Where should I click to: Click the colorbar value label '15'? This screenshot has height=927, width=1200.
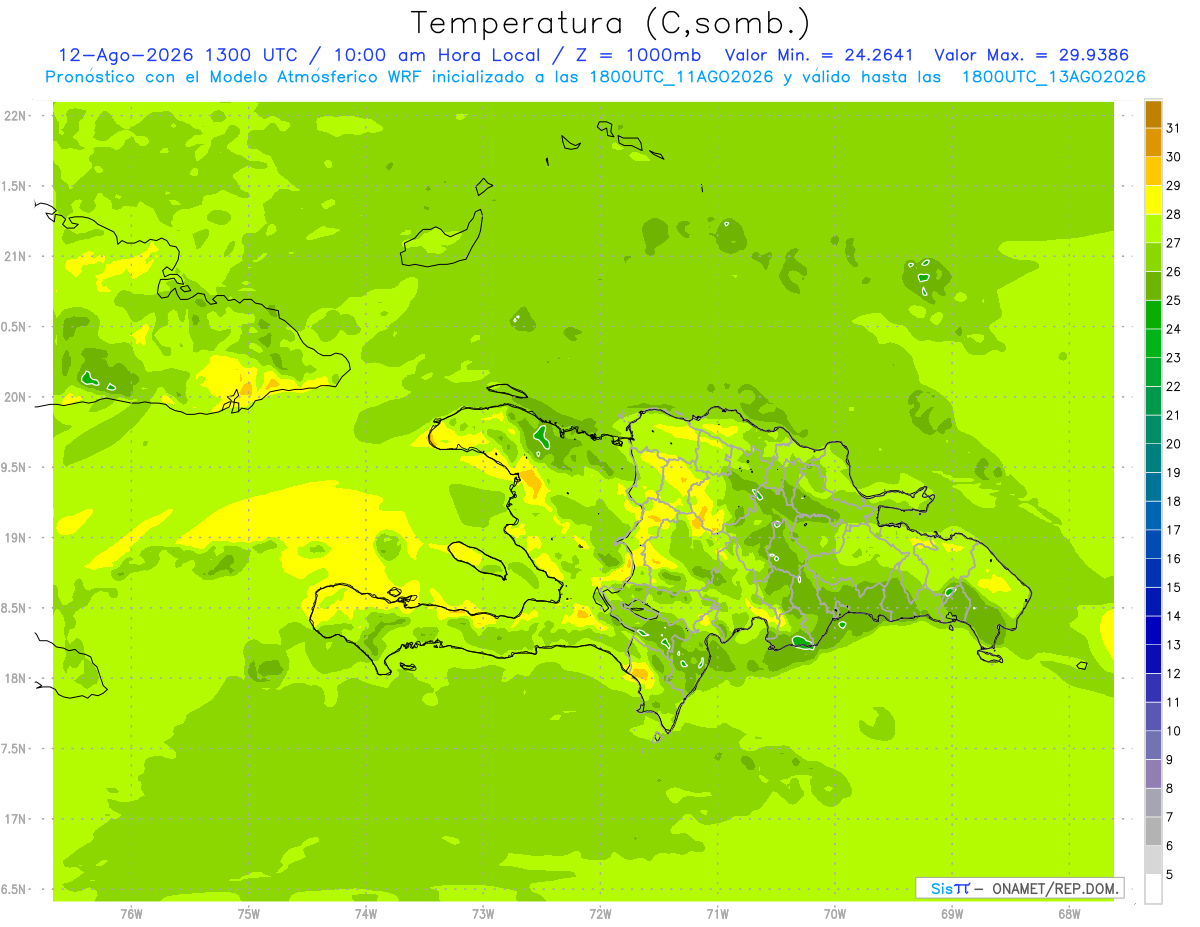(1174, 587)
